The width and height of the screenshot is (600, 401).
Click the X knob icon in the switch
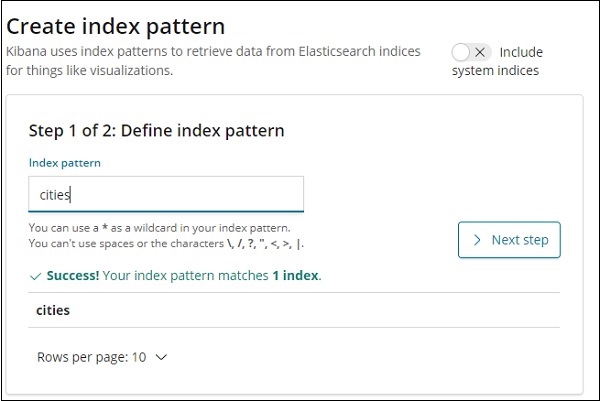coord(481,52)
